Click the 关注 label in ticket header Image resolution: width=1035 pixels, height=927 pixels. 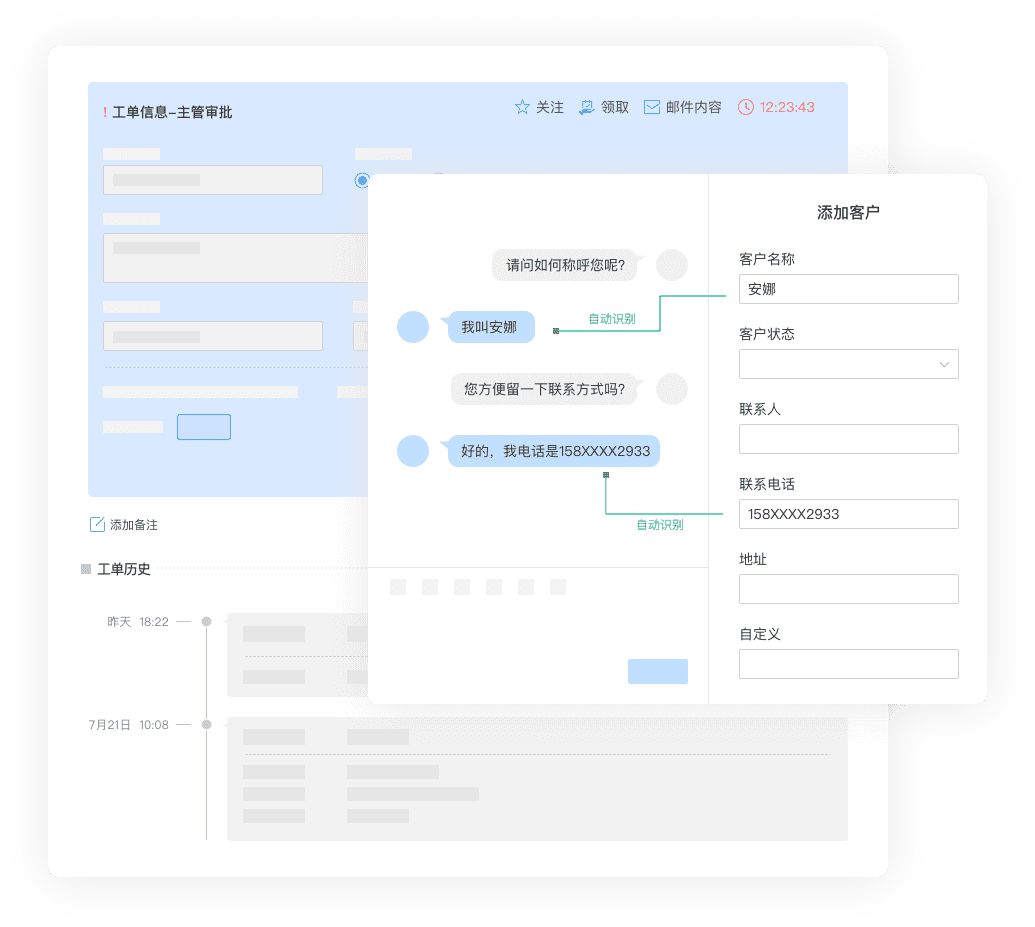tap(549, 107)
